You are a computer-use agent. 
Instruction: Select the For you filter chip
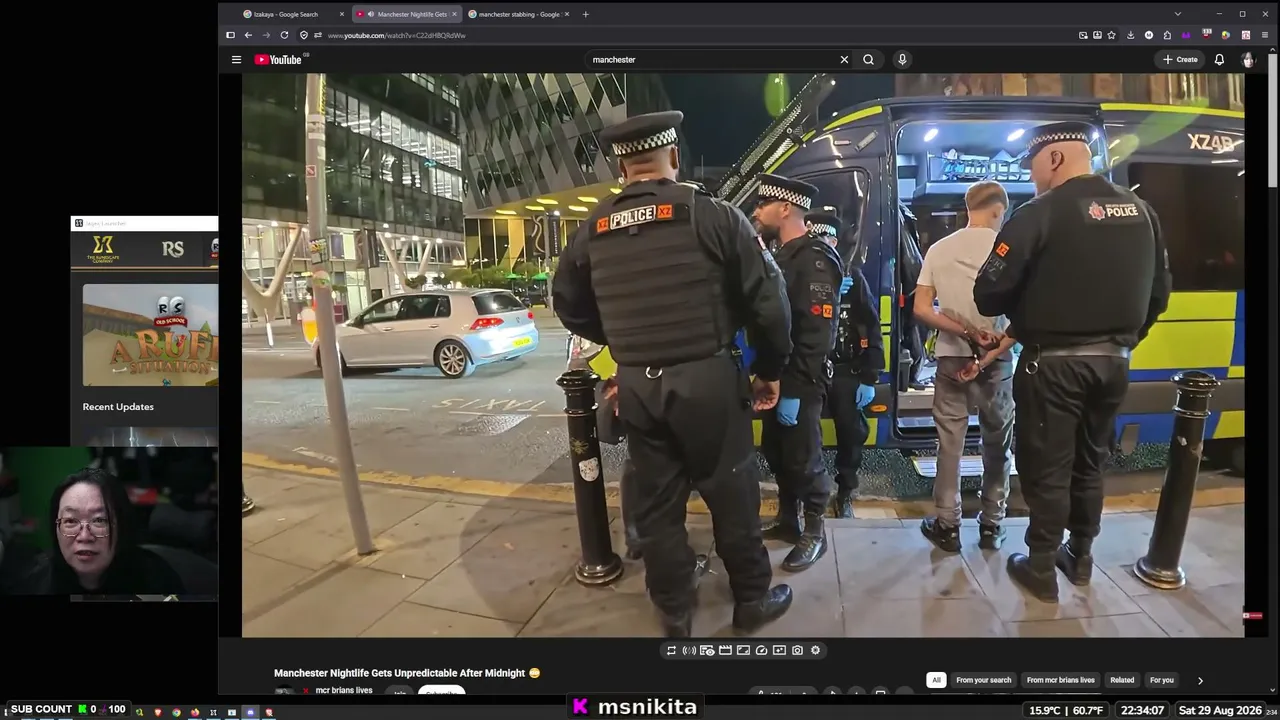(1161, 680)
